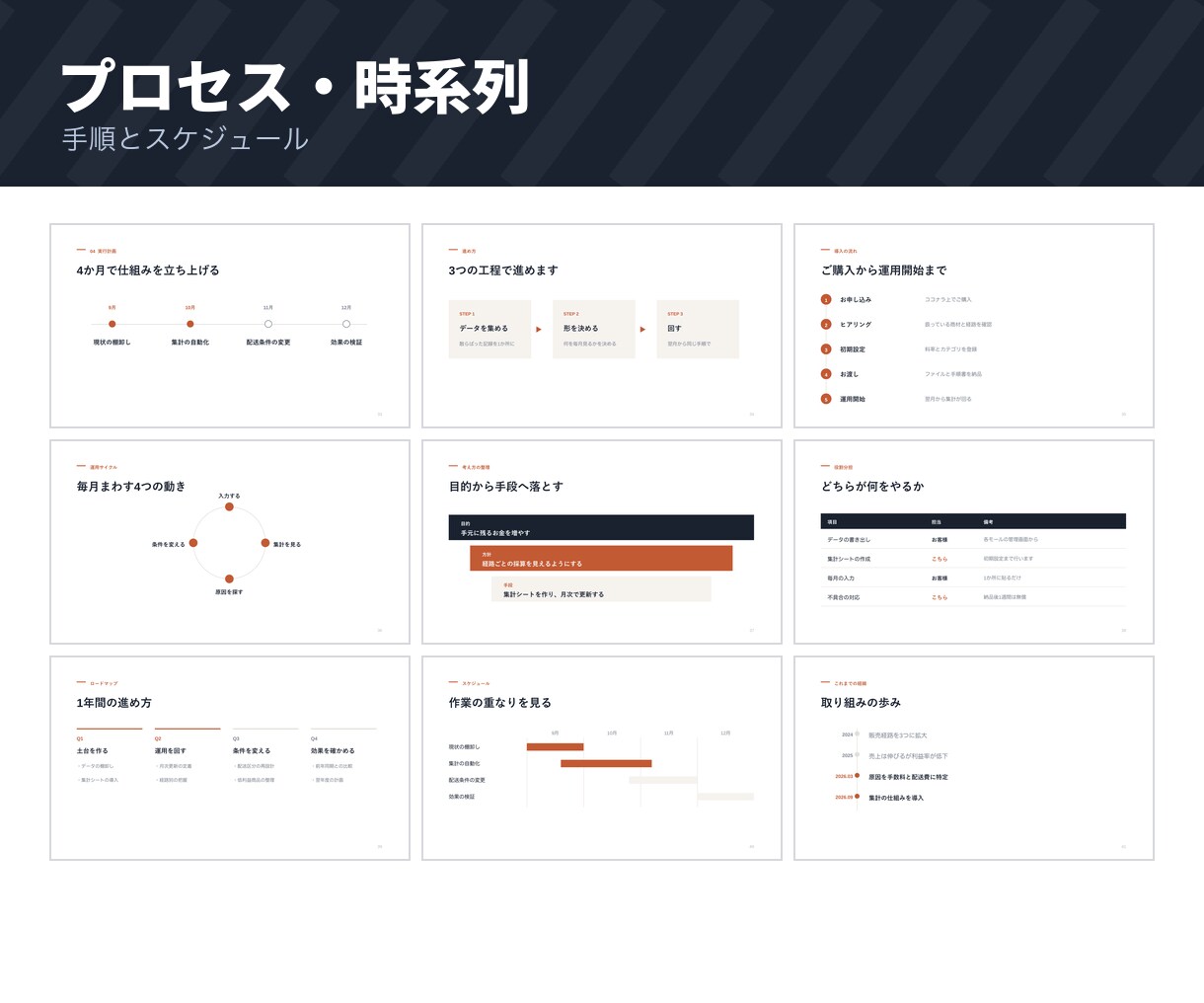Click the 2026.03 timeline dot

coord(857,776)
